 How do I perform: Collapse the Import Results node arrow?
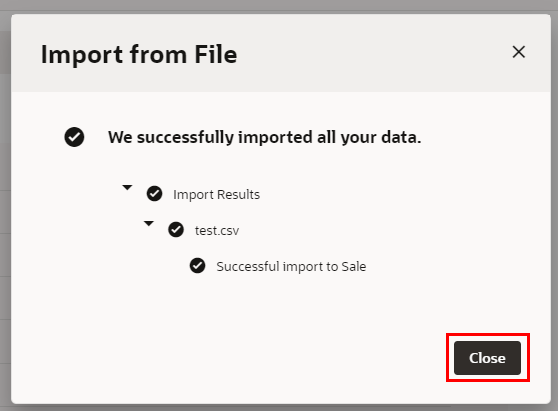tap(127, 187)
